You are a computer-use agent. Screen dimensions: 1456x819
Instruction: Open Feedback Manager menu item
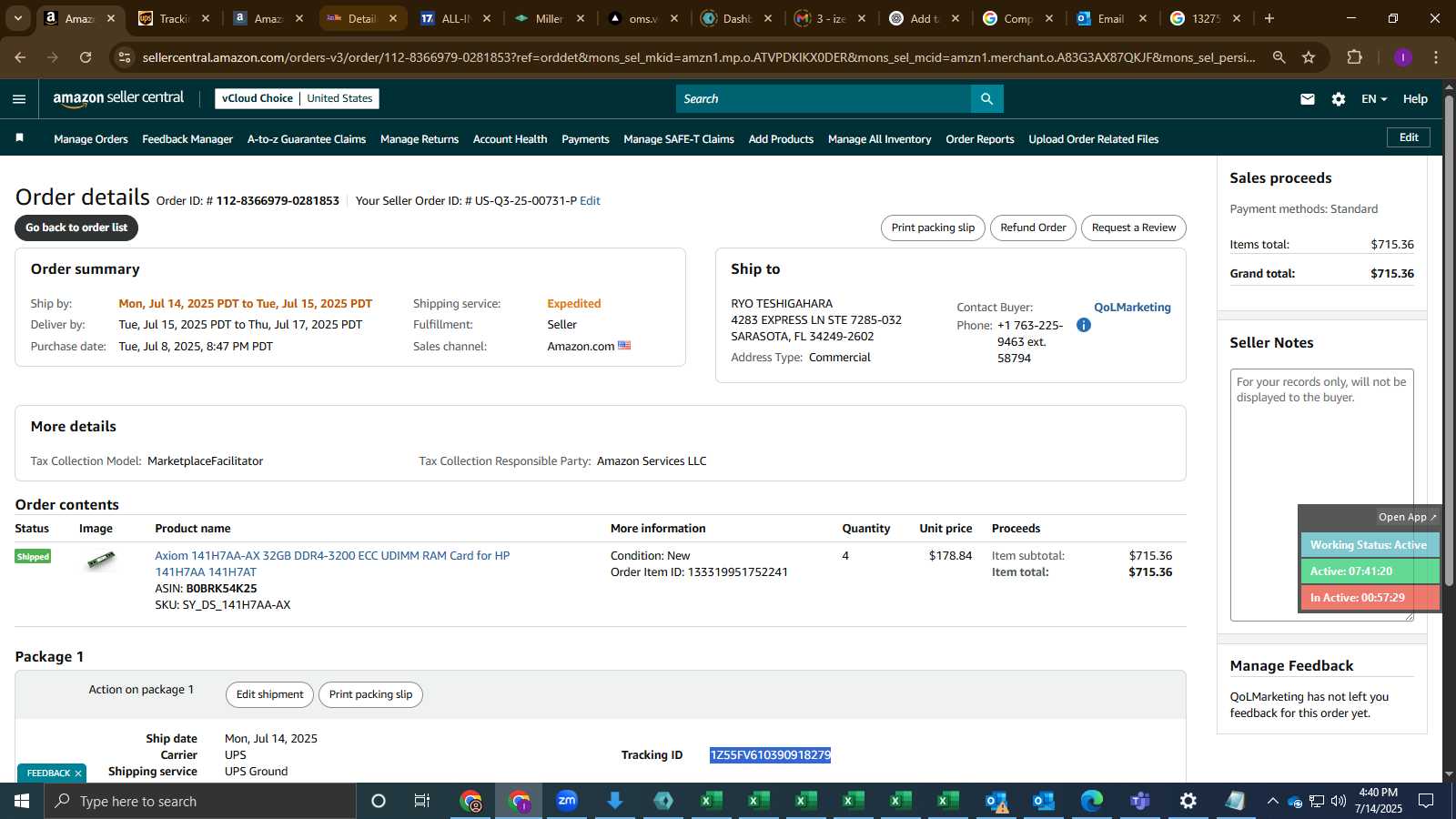coord(187,139)
